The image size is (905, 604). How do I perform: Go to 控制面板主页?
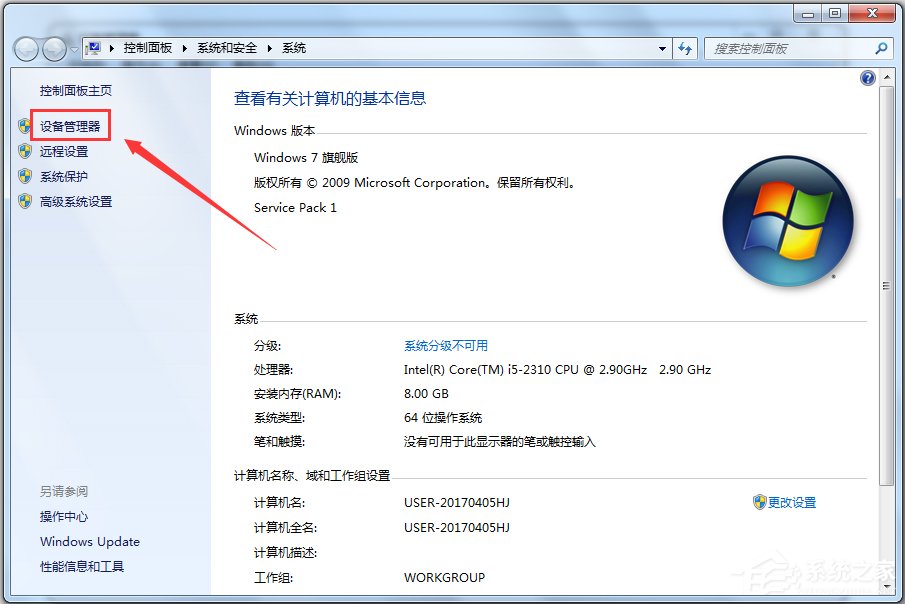point(76,90)
